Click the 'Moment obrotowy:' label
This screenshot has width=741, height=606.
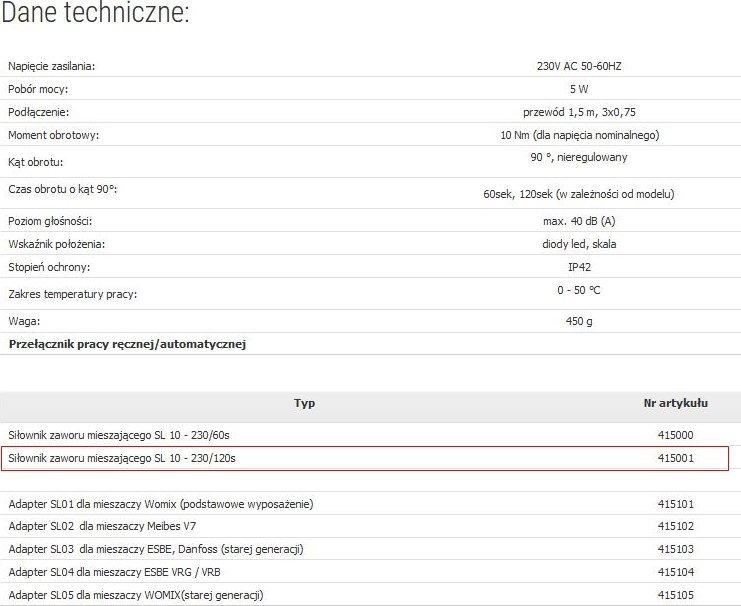[x=53, y=135]
